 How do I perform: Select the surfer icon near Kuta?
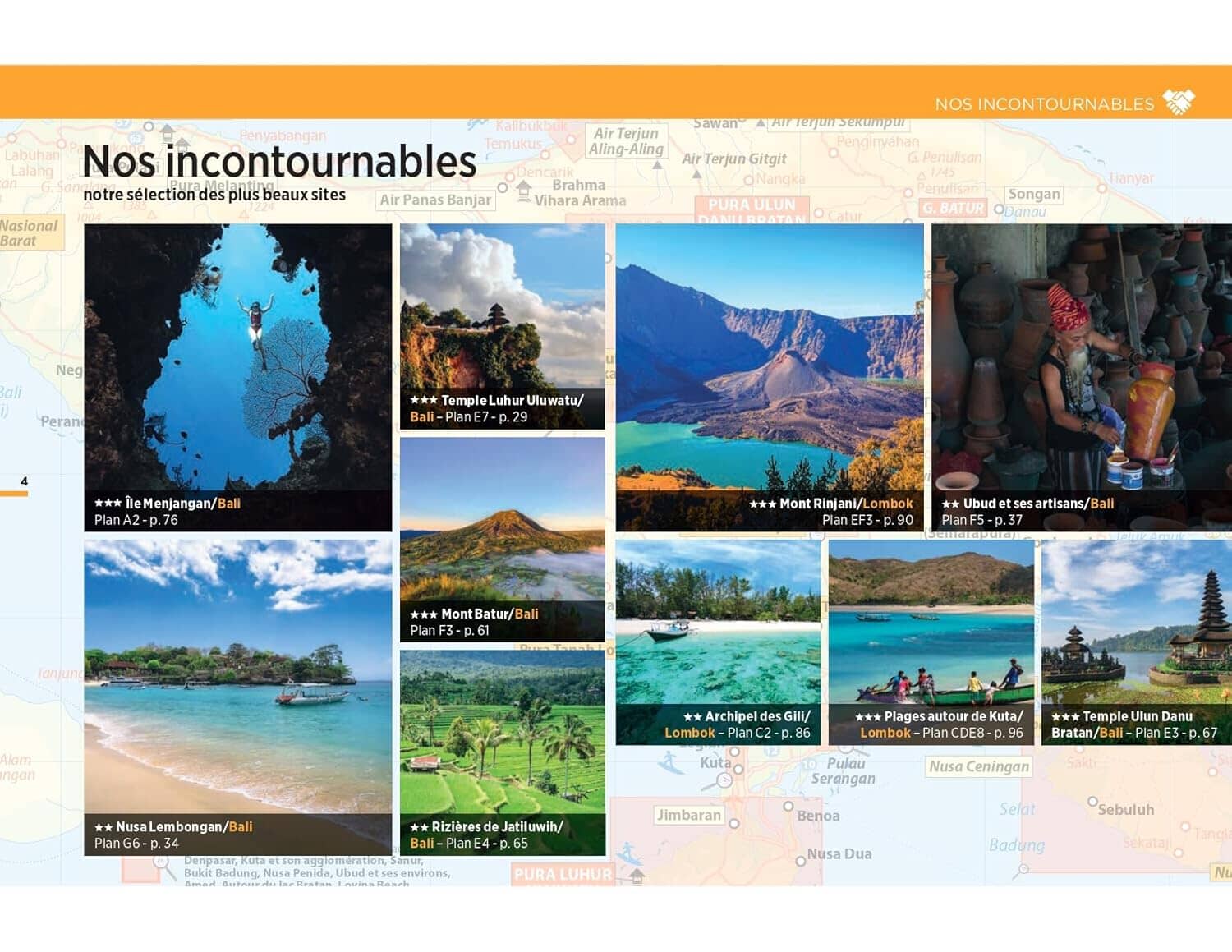tap(669, 762)
